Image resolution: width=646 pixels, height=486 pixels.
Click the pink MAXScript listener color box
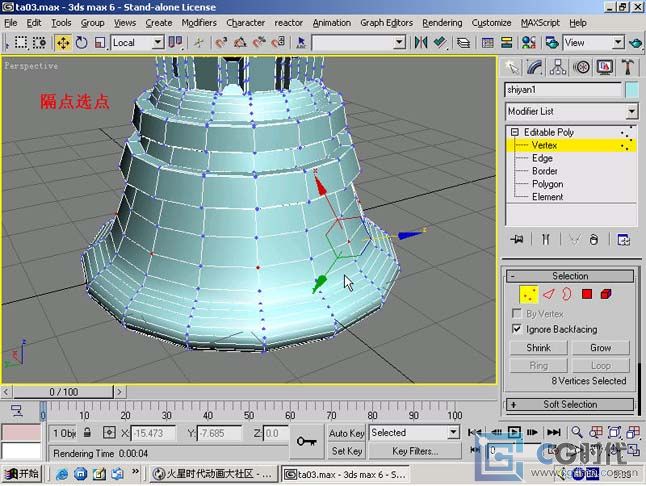click(21, 432)
